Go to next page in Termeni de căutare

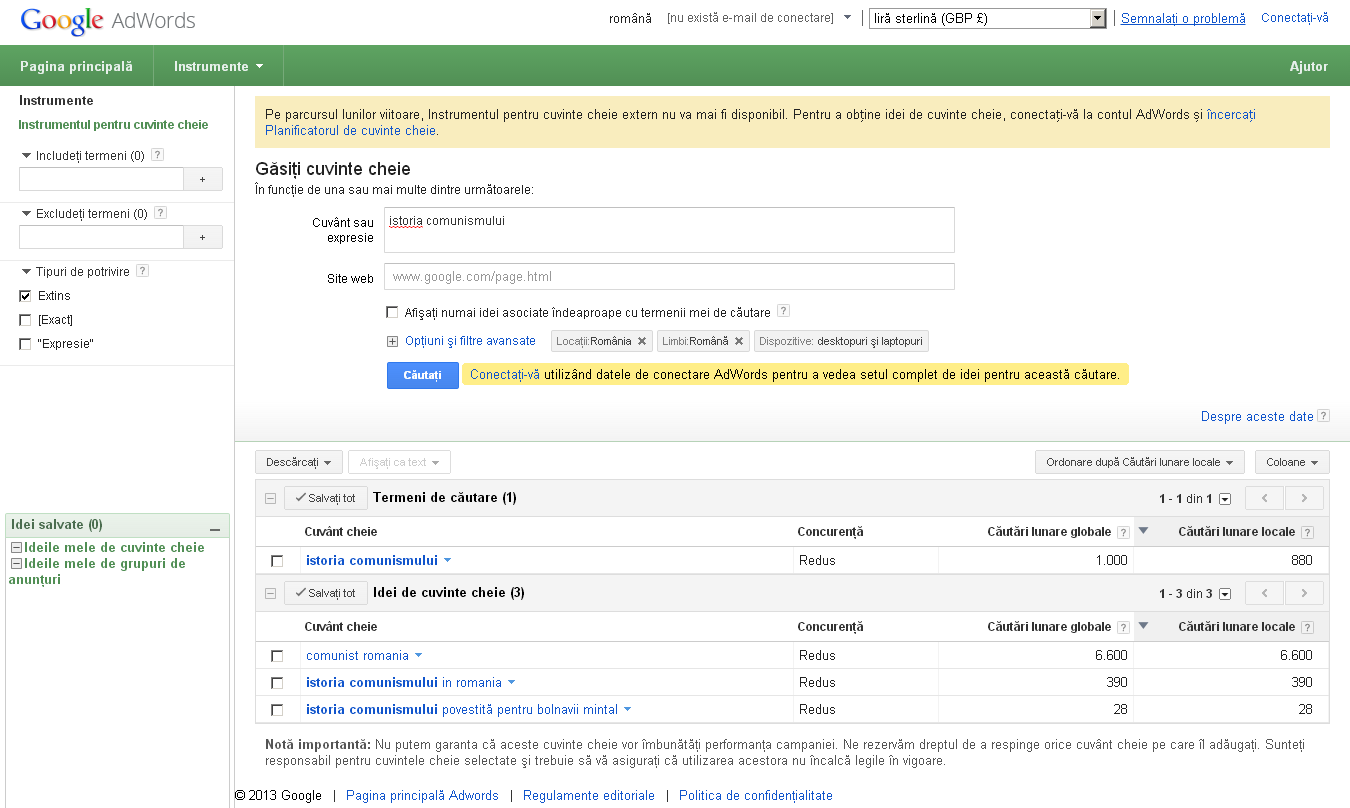pos(1304,498)
